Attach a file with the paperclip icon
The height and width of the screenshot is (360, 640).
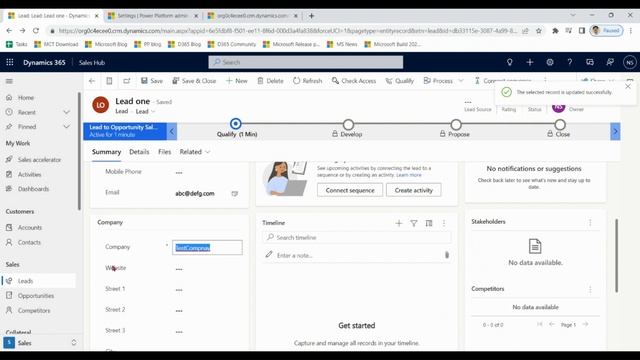point(447,255)
